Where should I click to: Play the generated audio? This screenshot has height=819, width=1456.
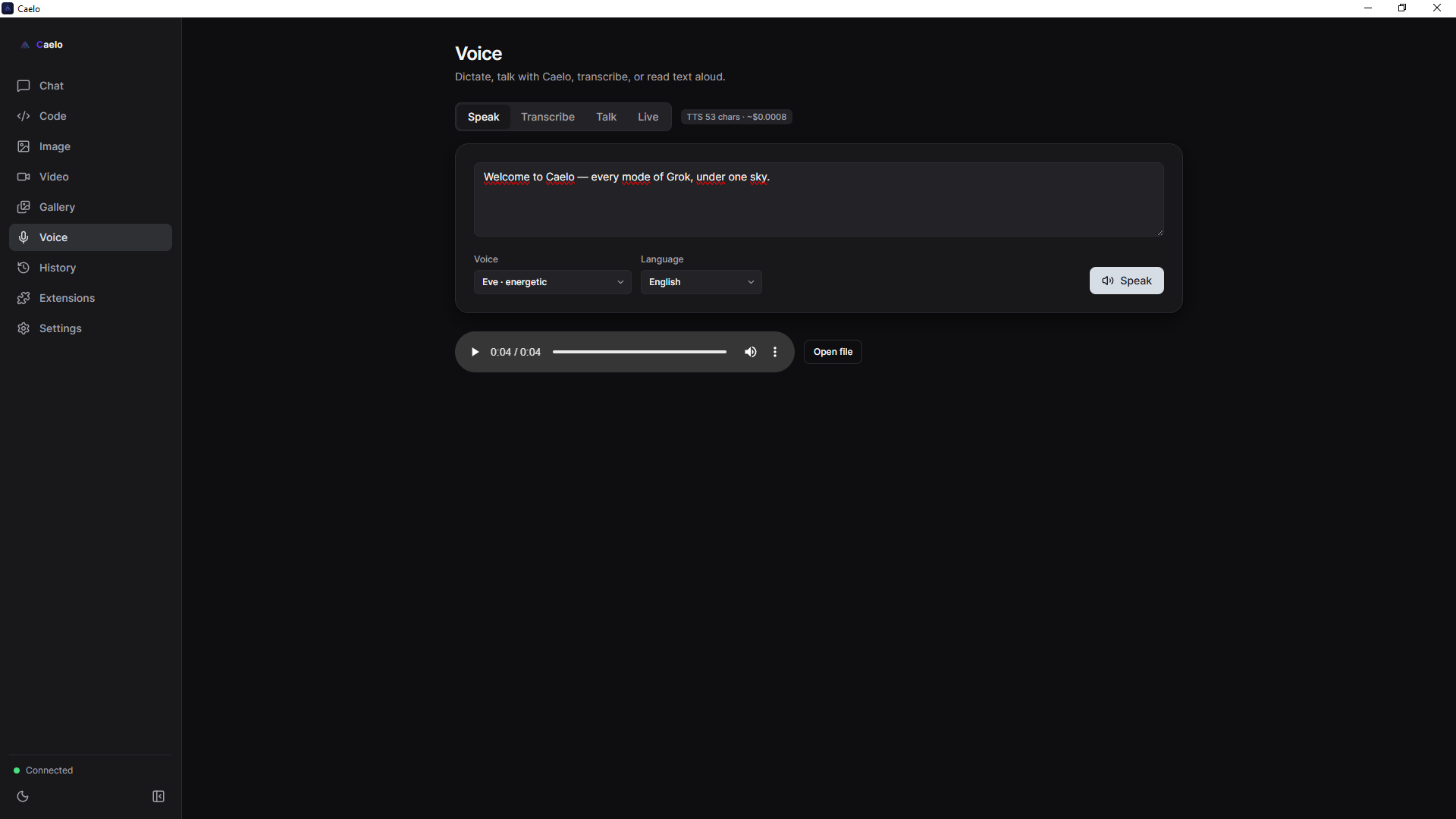[475, 352]
